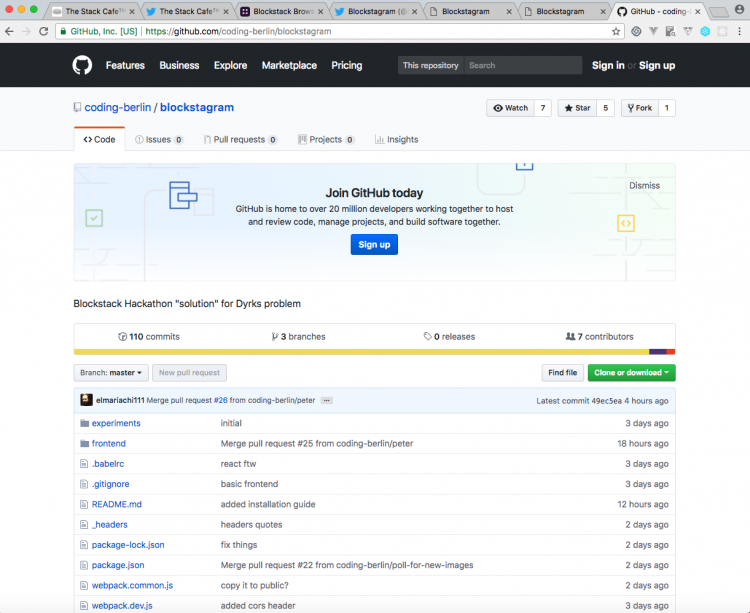Screen dimensions: 750x613
Task: Click New pull request button
Action: tap(189, 373)
